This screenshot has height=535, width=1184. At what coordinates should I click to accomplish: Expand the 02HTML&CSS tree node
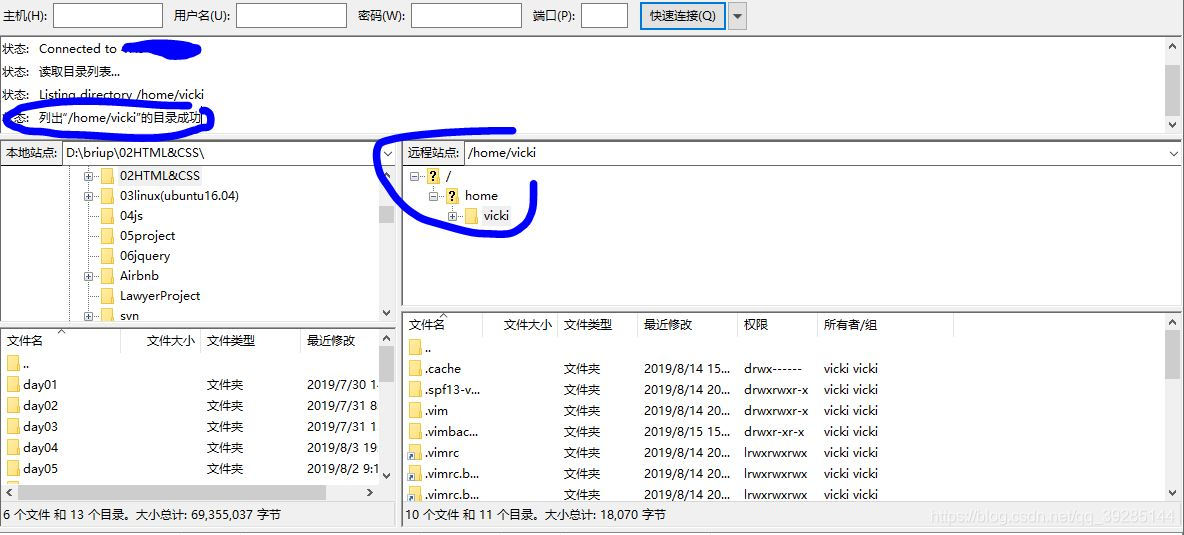coord(88,176)
